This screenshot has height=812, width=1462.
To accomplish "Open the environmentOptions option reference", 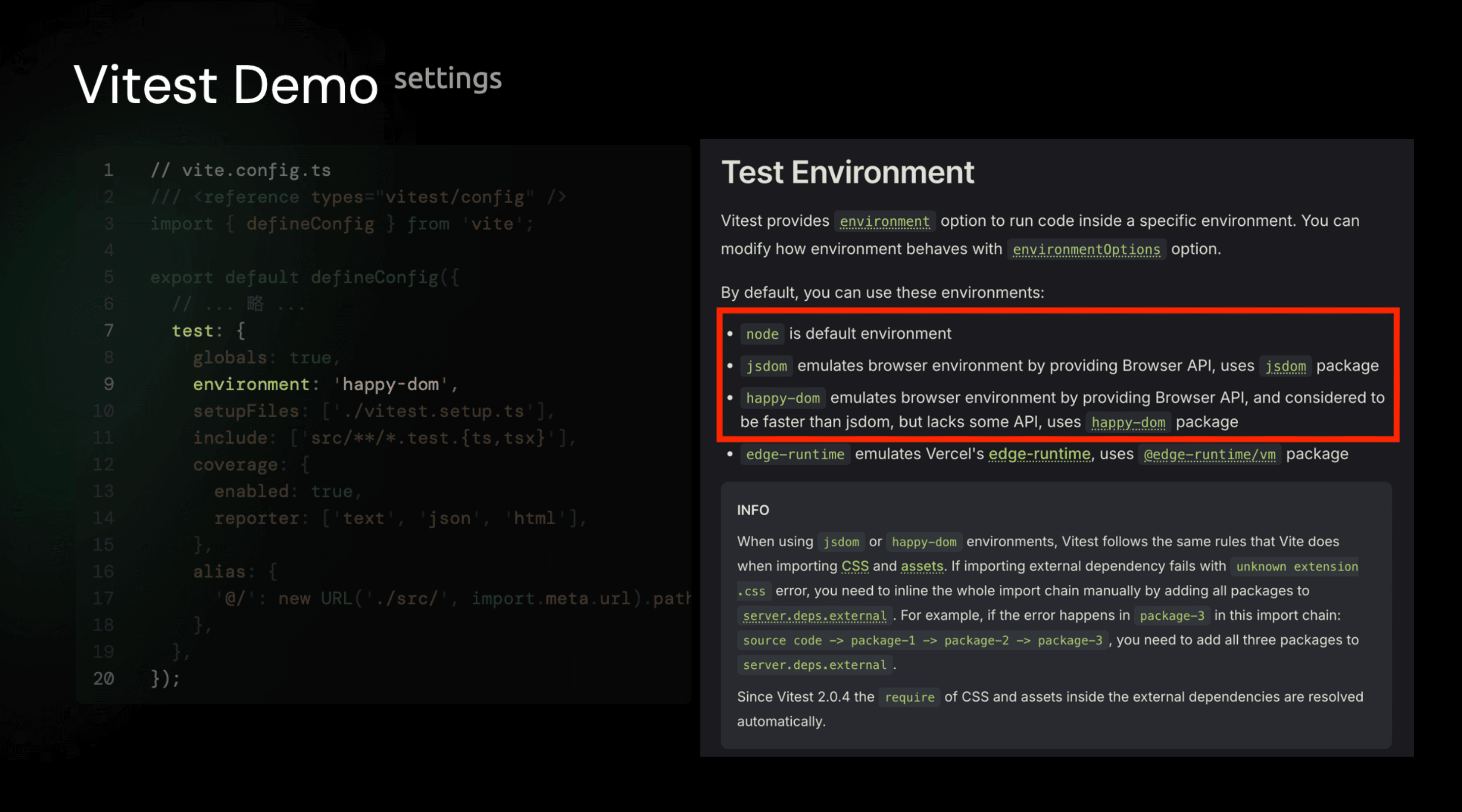I will point(1087,249).
